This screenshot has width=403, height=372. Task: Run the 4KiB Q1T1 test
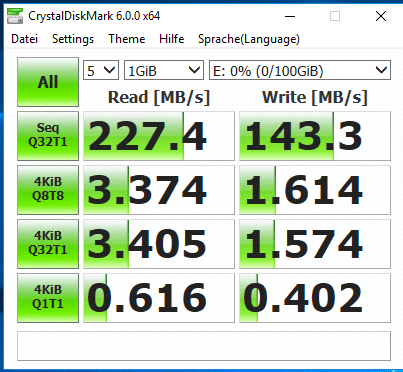tap(48, 298)
